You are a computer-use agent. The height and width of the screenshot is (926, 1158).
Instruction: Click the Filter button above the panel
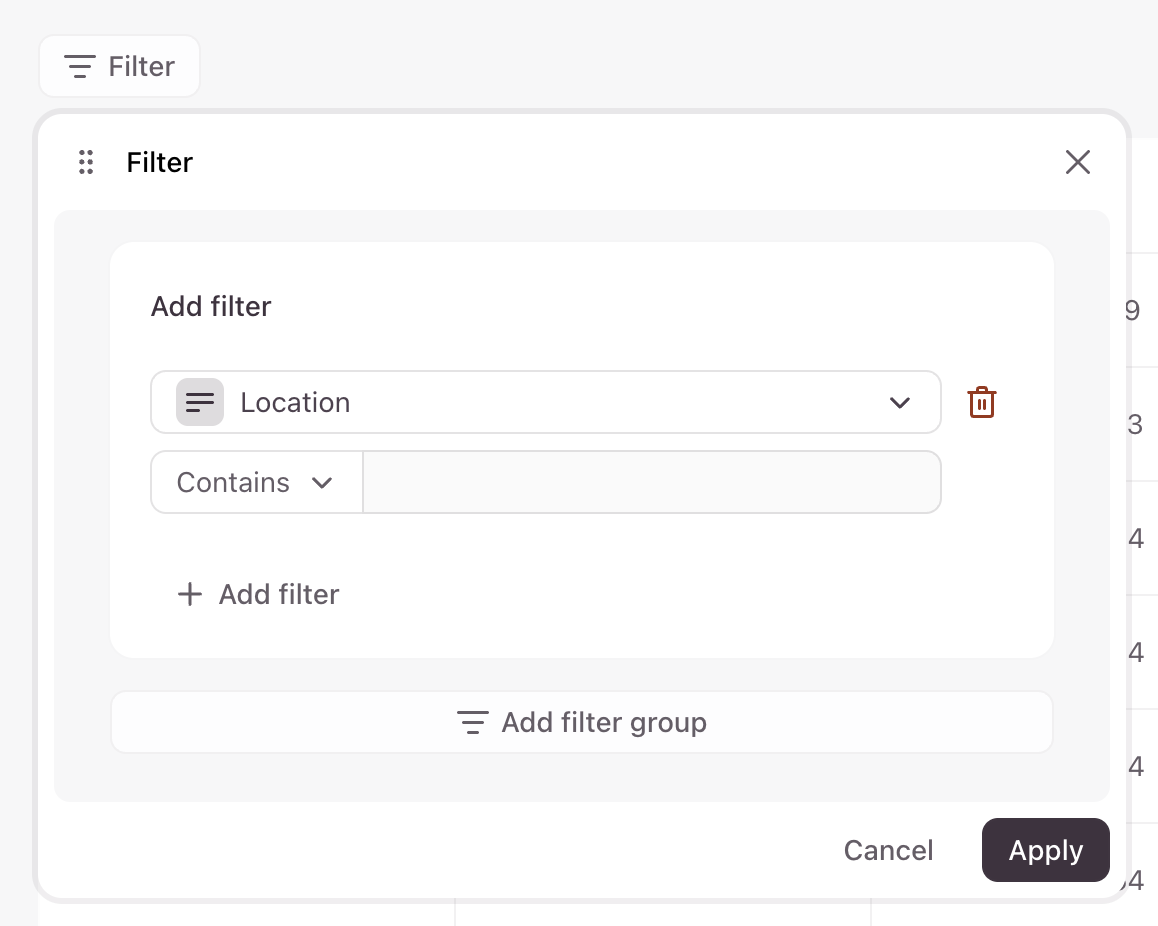tap(120, 67)
